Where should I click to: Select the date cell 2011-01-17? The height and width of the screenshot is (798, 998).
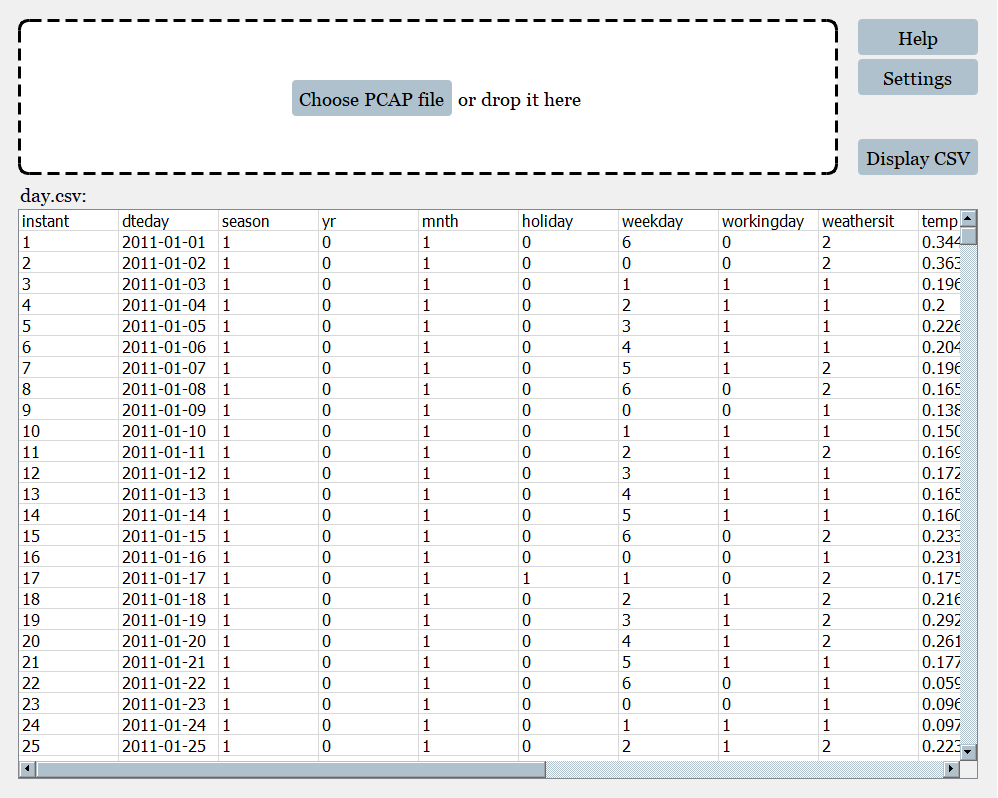163,578
